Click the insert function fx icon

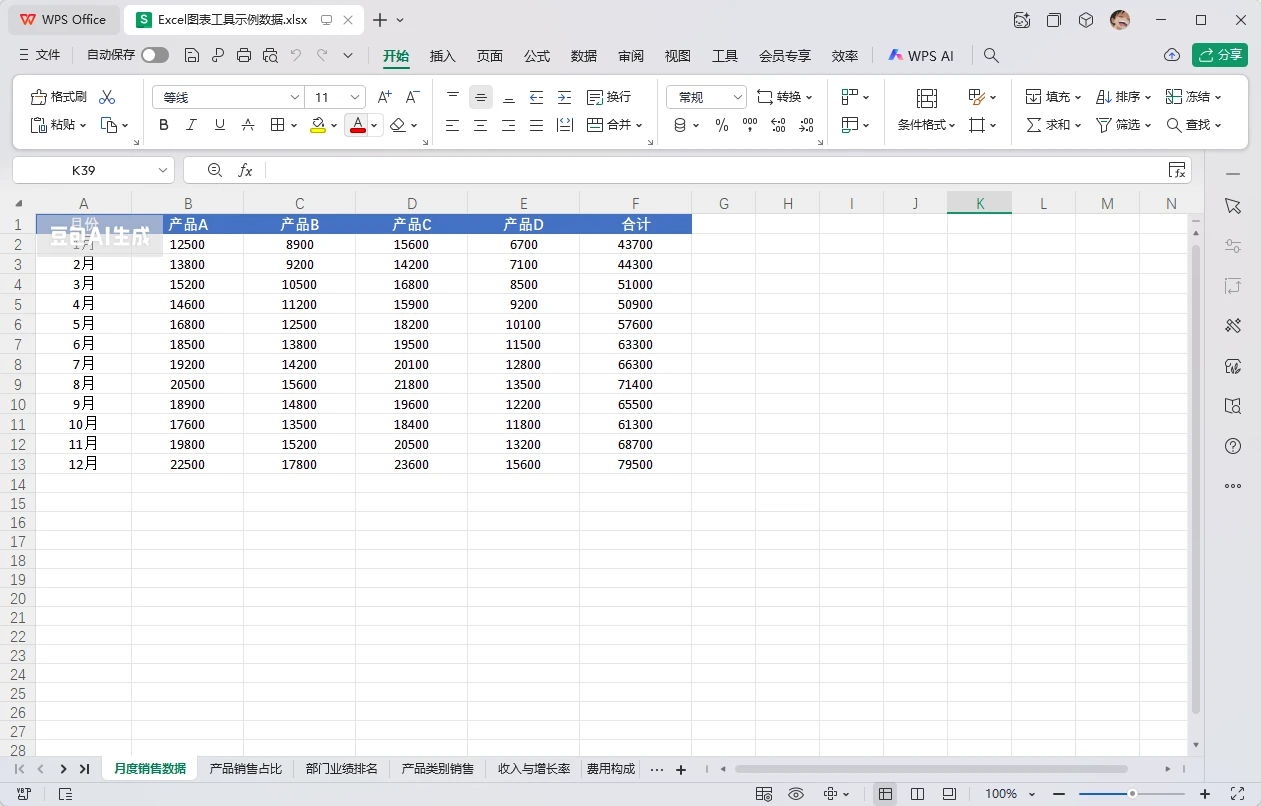(245, 170)
